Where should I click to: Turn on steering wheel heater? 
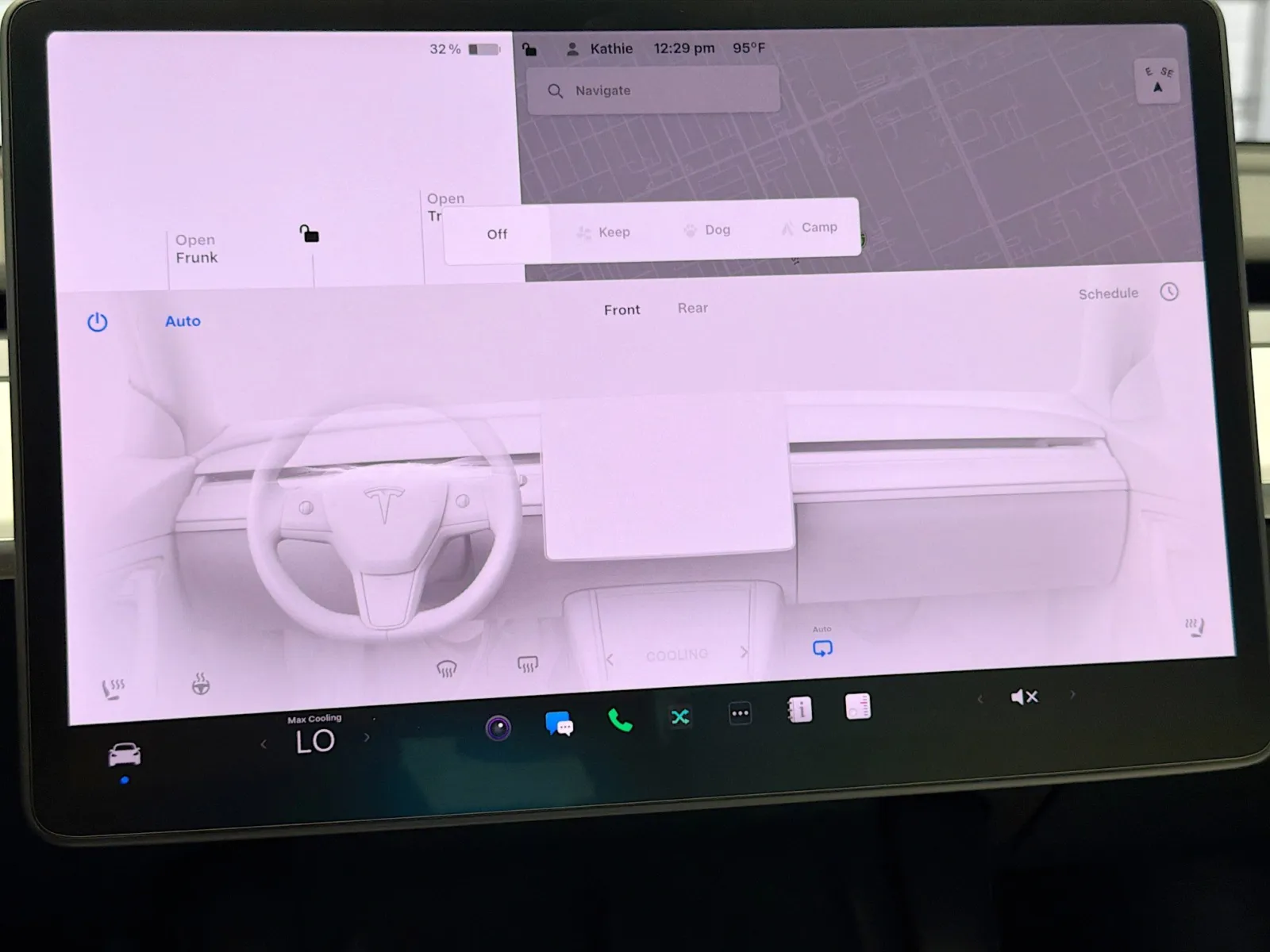tap(201, 683)
